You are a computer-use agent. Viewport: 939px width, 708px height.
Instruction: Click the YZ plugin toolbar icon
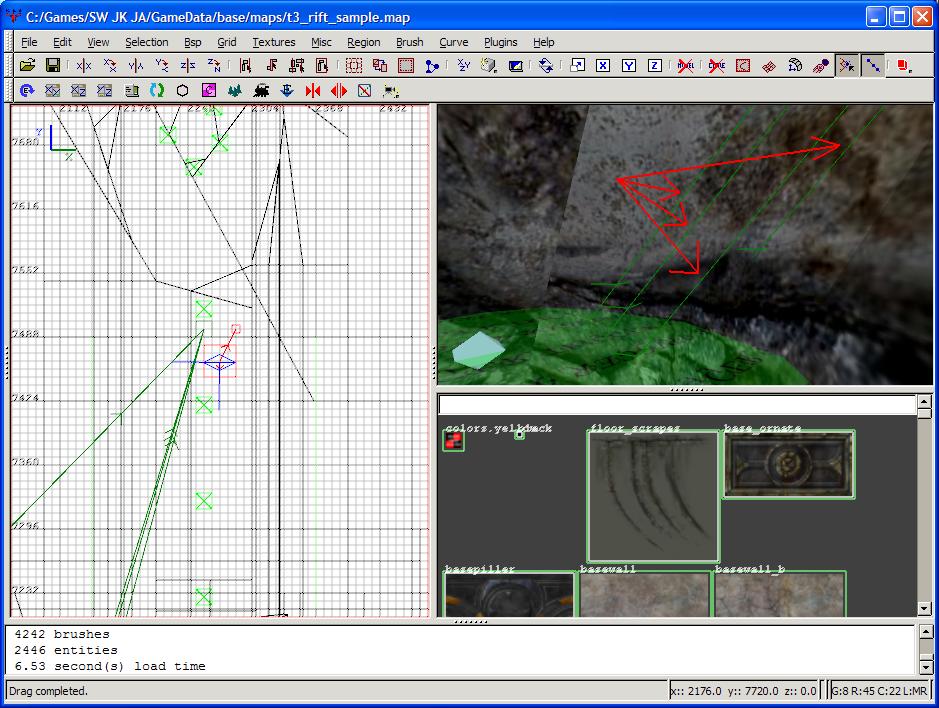(x=105, y=90)
